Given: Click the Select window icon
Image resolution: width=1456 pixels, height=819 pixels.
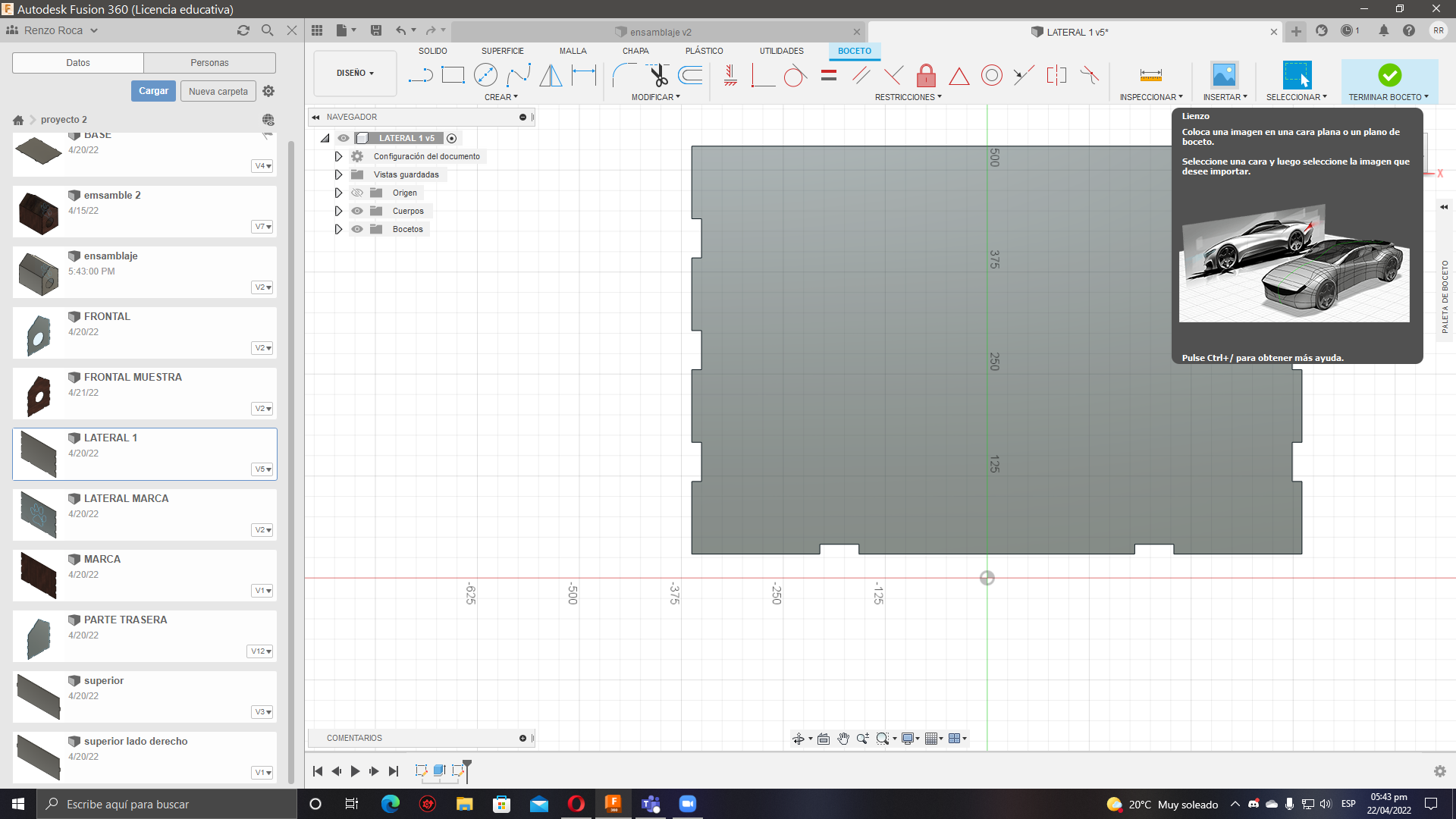Looking at the screenshot, I should pos(1297,75).
